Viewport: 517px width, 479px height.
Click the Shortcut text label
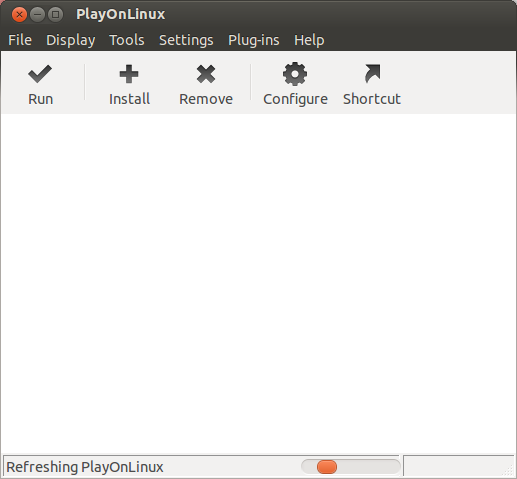pyautogui.click(x=372, y=99)
